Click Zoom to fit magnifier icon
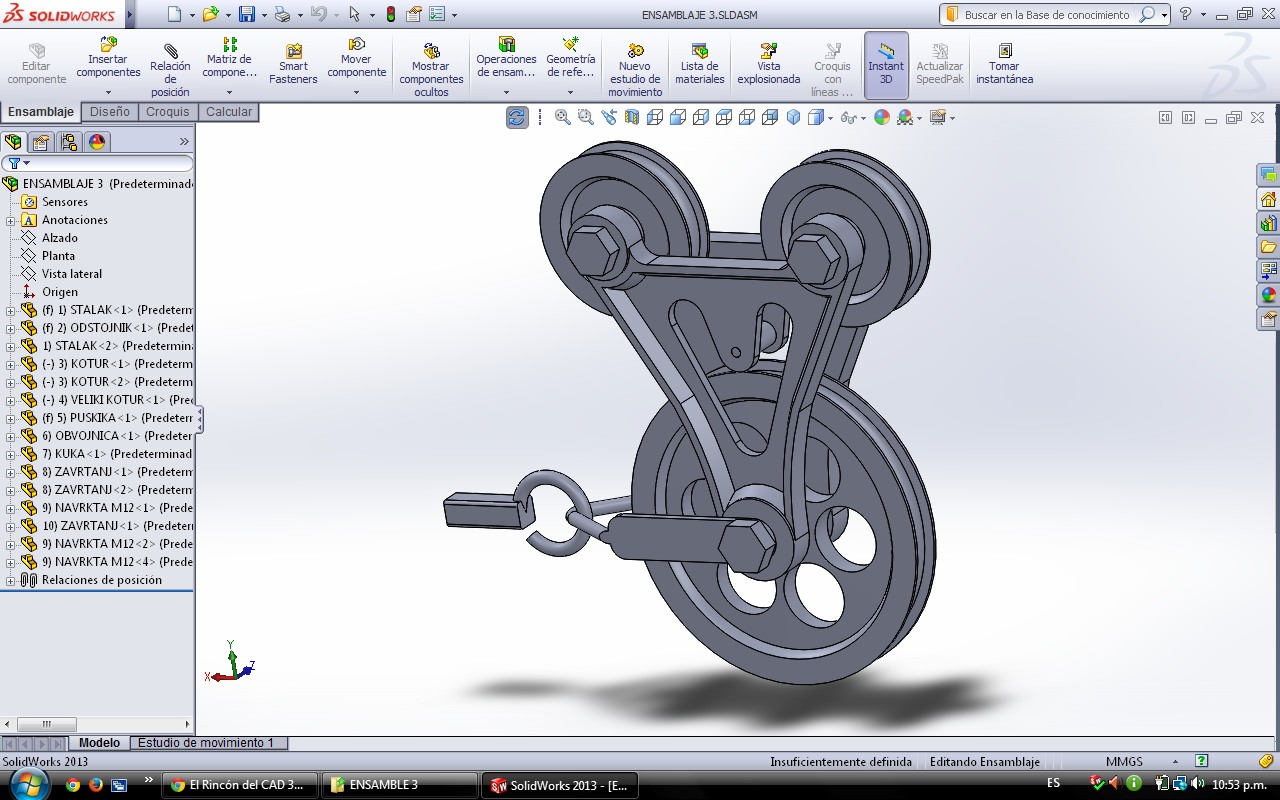 (563, 117)
